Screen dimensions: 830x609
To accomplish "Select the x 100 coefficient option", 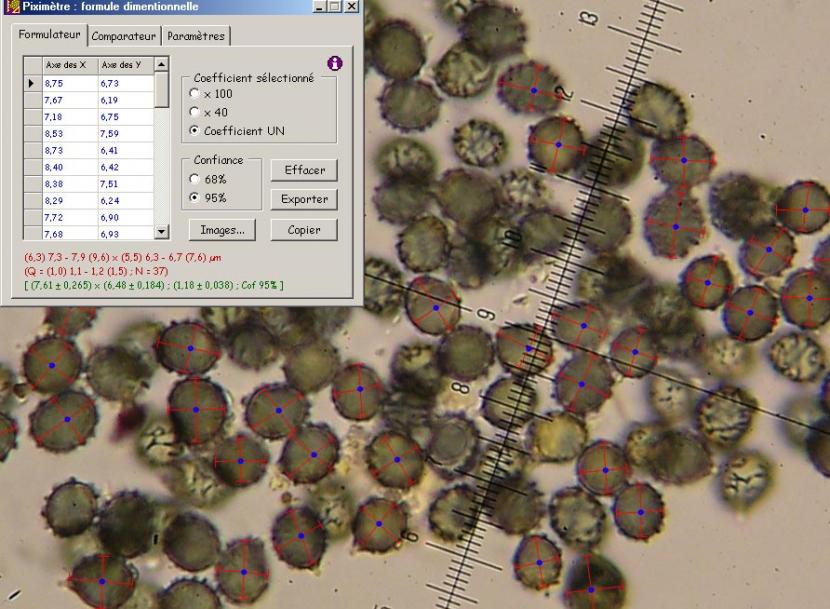I will (195, 94).
